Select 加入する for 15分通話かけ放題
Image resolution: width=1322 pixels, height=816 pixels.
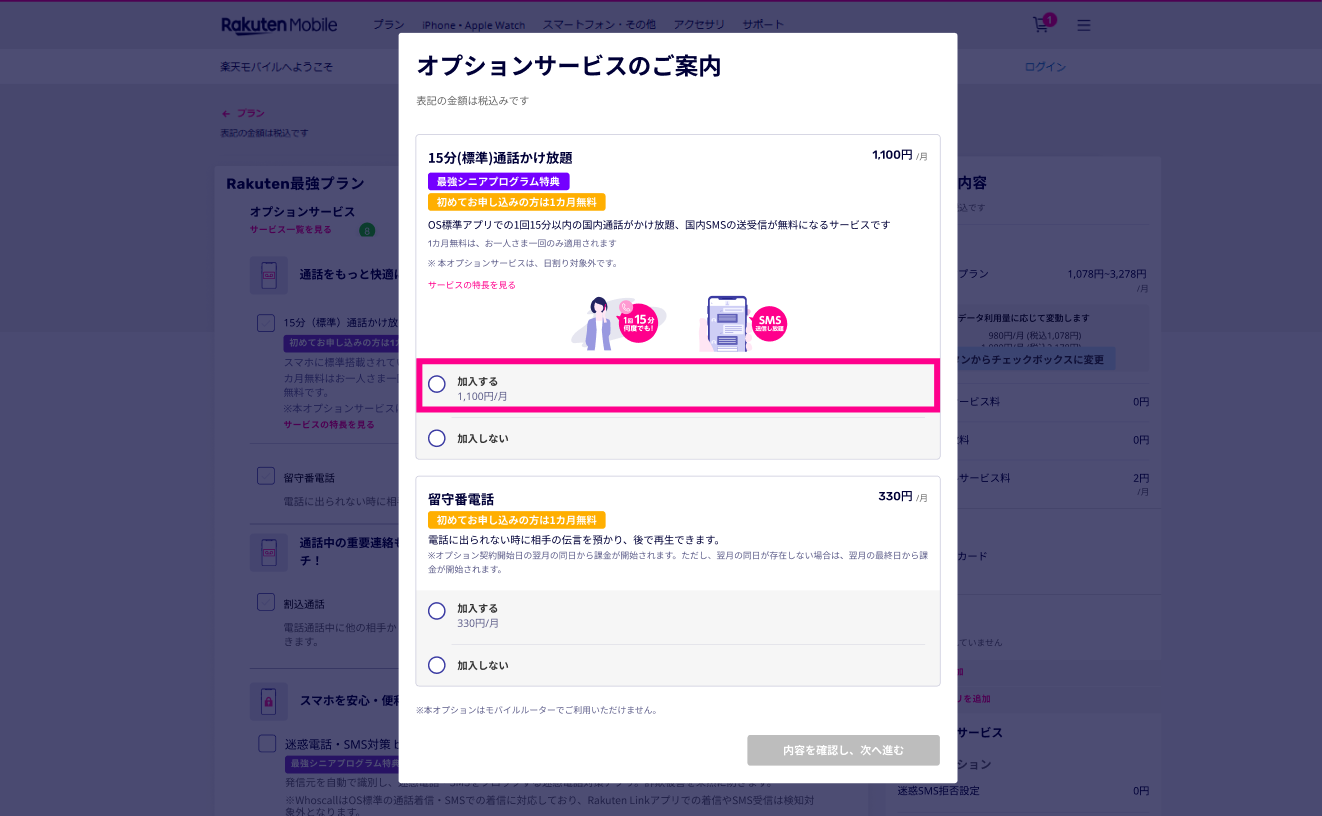pos(437,384)
